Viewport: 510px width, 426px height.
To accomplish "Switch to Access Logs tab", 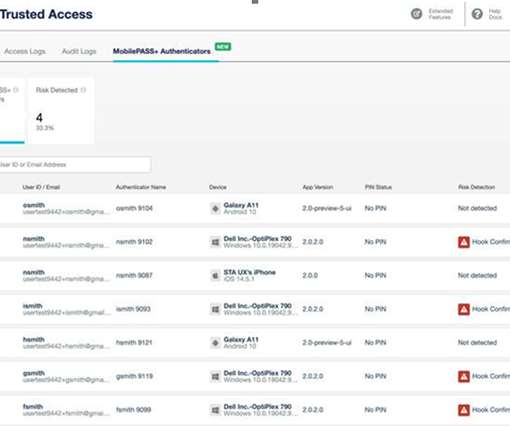I will point(25,51).
